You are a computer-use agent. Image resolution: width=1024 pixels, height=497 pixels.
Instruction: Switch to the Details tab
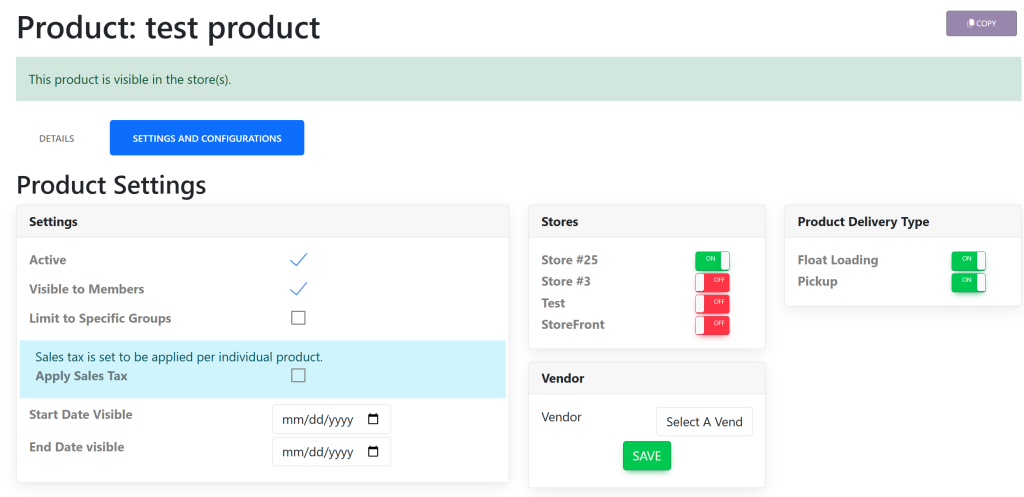[57, 138]
